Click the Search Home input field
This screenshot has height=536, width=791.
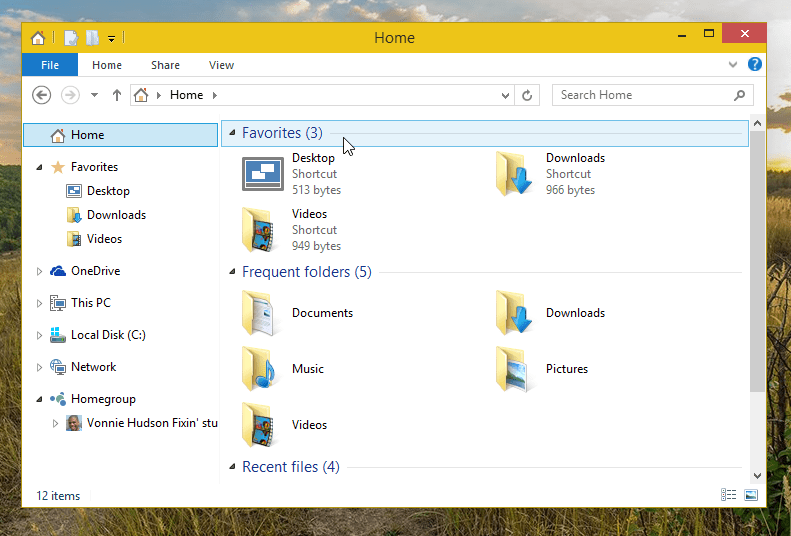[x=652, y=95]
